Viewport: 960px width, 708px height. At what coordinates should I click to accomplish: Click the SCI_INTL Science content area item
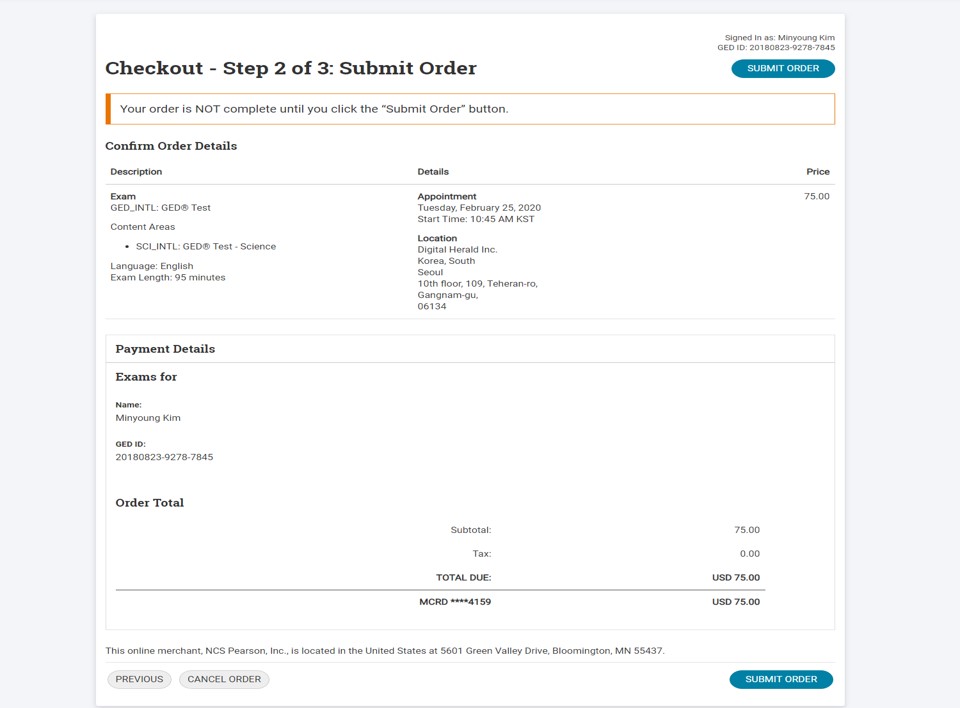[206, 246]
